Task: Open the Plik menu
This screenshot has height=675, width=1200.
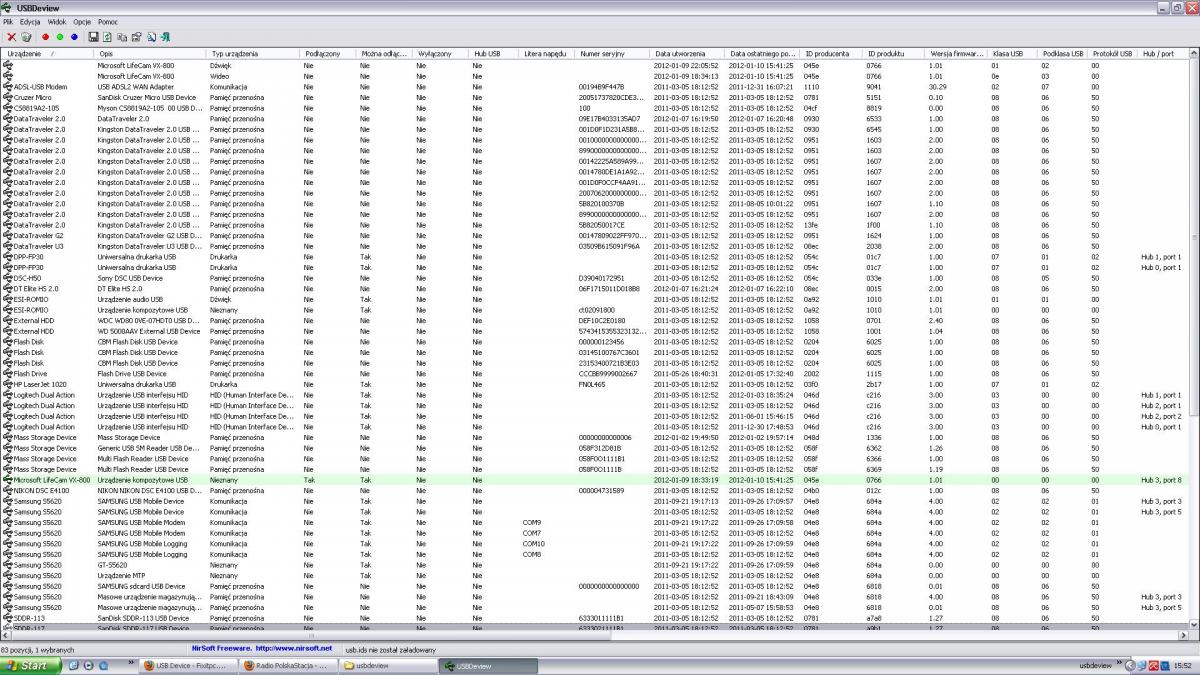Action: coord(8,21)
